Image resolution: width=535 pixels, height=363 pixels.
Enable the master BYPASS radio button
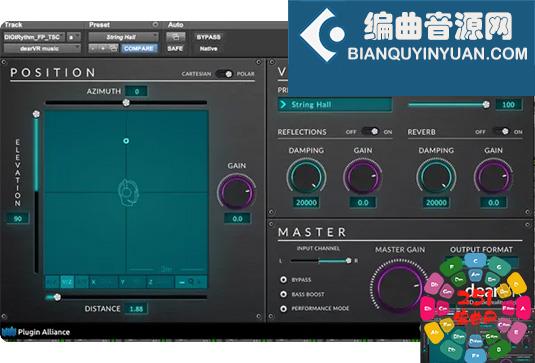(x=283, y=279)
